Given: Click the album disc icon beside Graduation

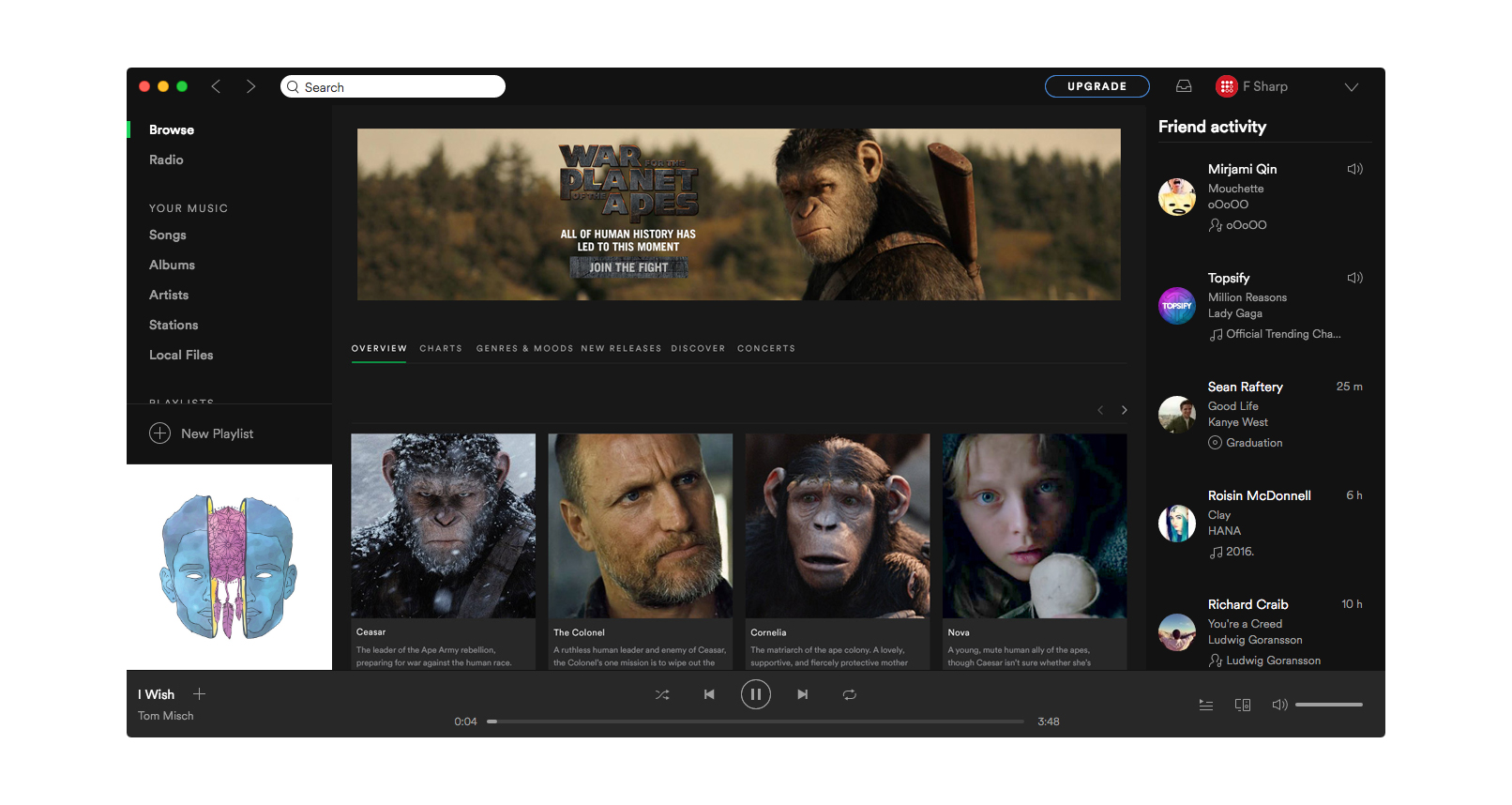Looking at the screenshot, I should coord(1216,443).
